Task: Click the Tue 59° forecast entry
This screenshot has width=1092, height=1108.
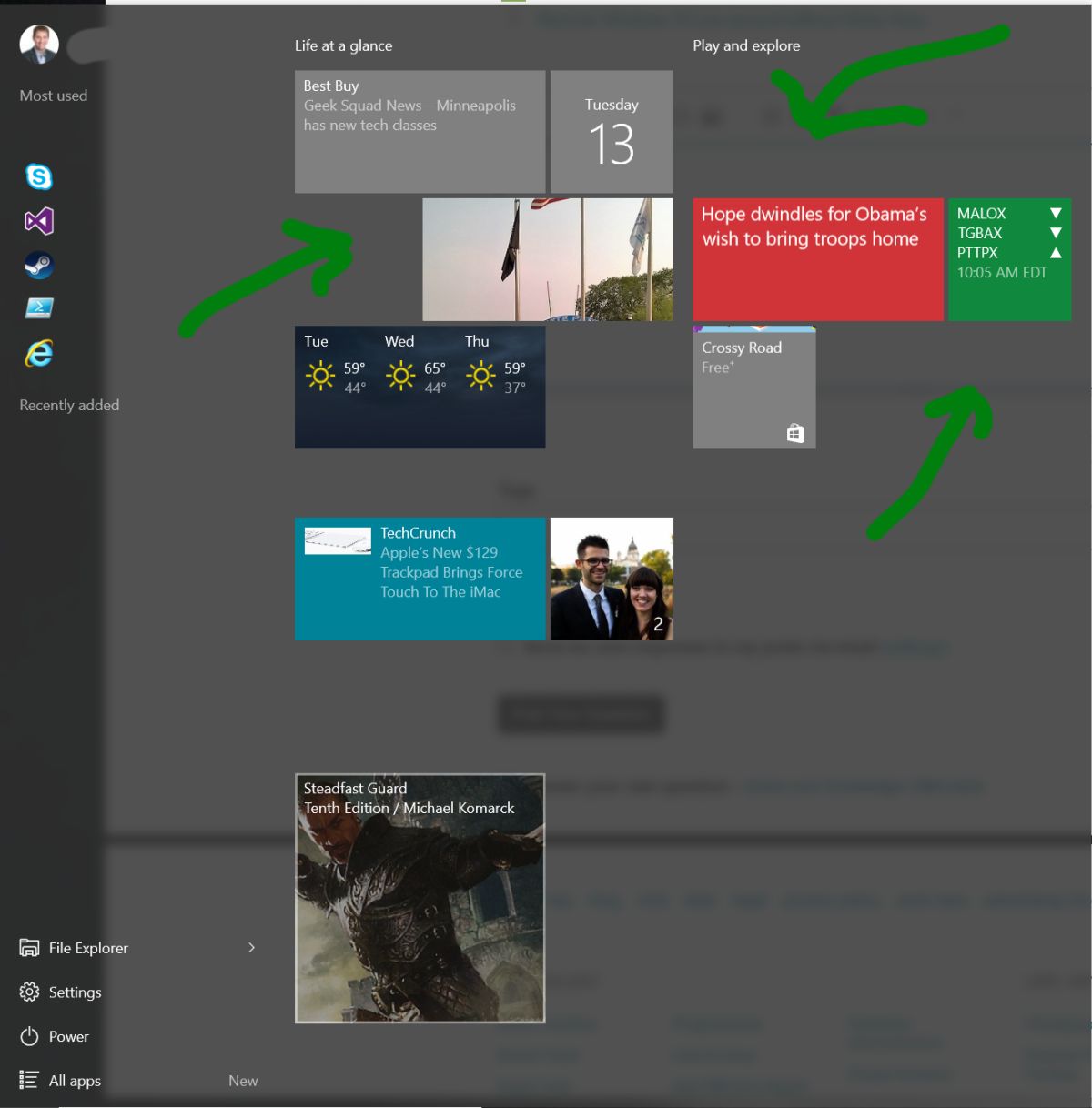Action: click(x=336, y=365)
